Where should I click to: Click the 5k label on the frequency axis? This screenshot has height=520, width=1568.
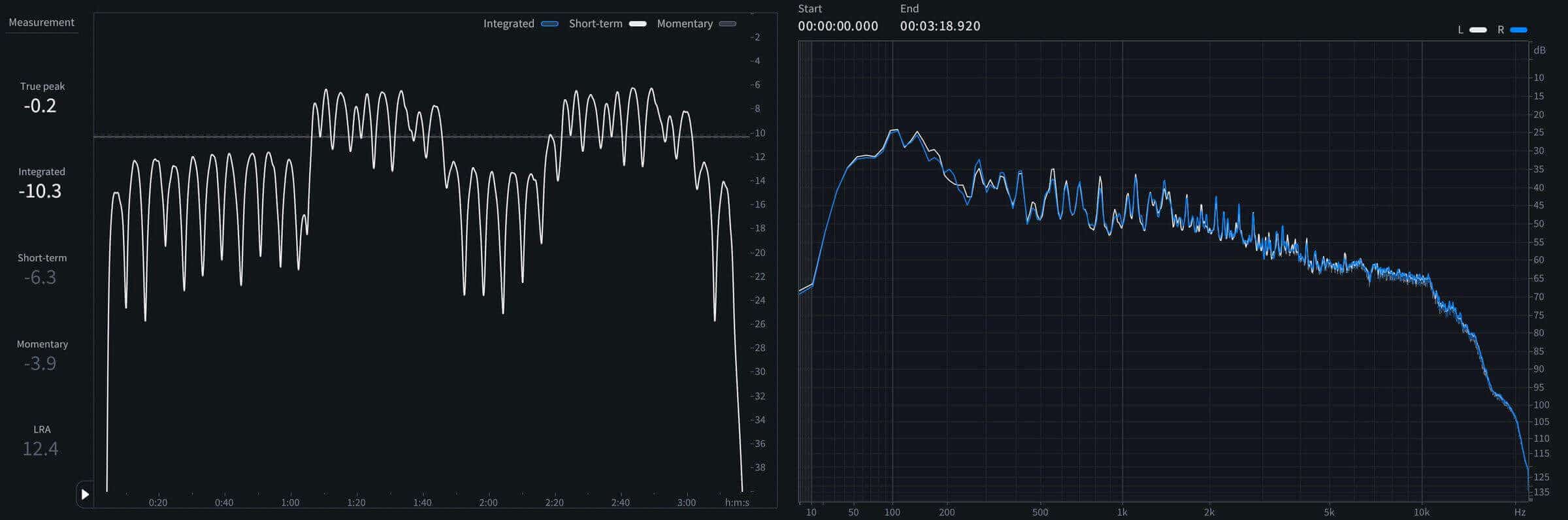(1329, 512)
